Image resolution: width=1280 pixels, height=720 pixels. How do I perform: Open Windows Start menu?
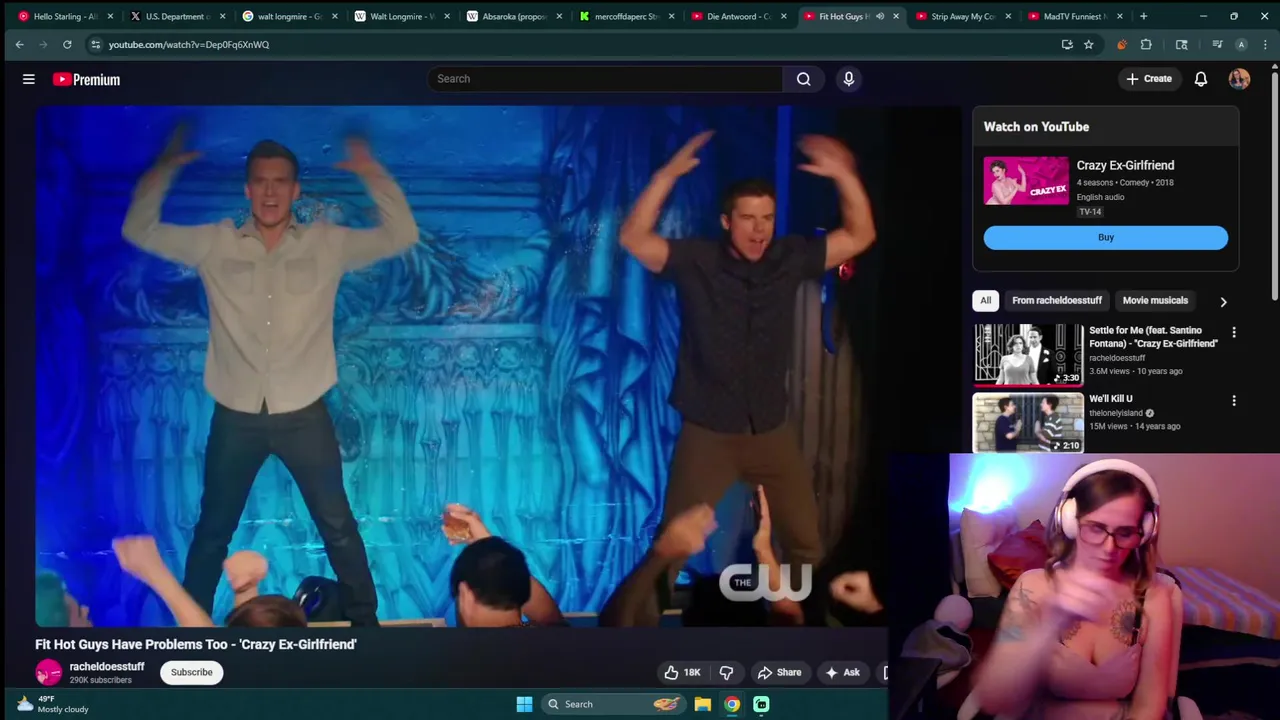pos(524,704)
